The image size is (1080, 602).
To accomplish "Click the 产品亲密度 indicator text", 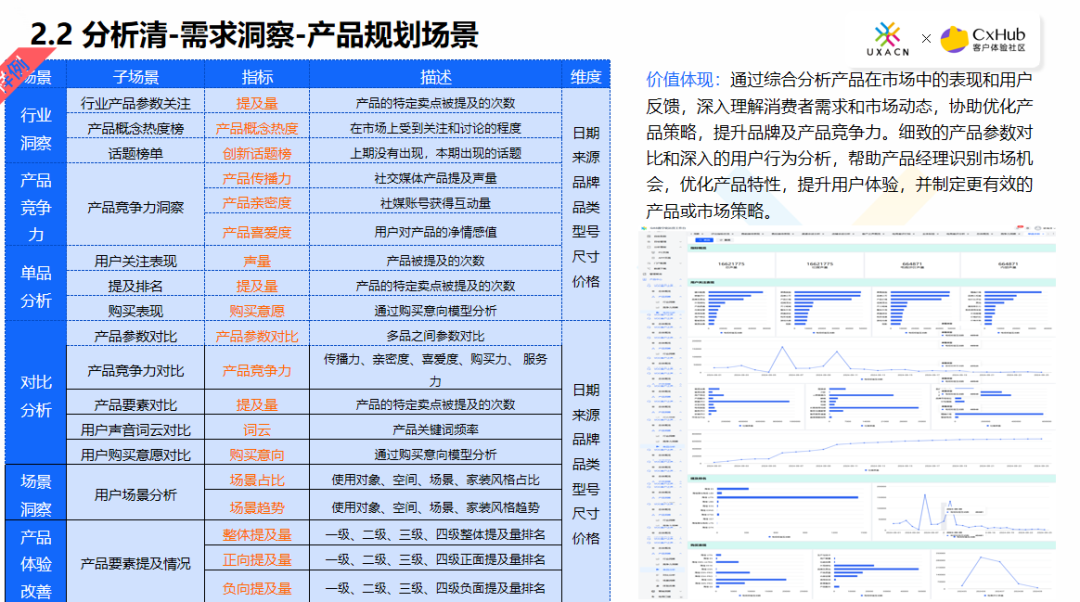I will coord(257,203).
